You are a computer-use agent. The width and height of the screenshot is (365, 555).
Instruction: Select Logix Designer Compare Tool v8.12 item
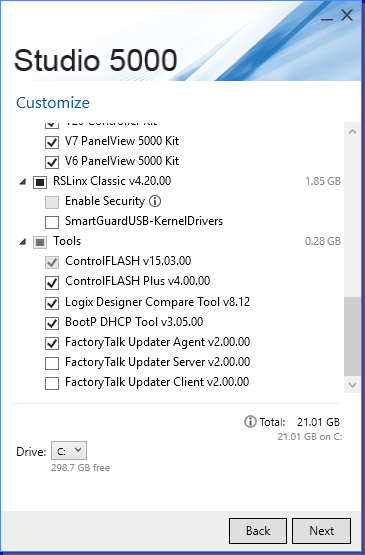(158, 302)
